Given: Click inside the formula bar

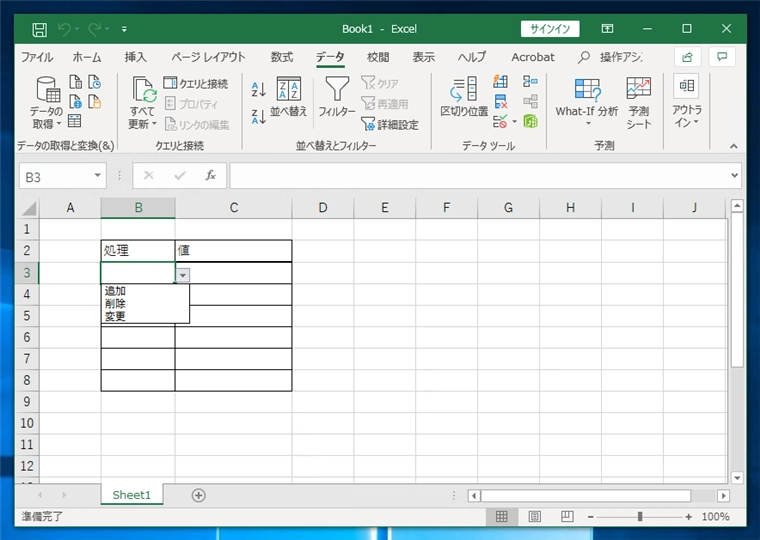Looking at the screenshot, I should click(480, 175).
